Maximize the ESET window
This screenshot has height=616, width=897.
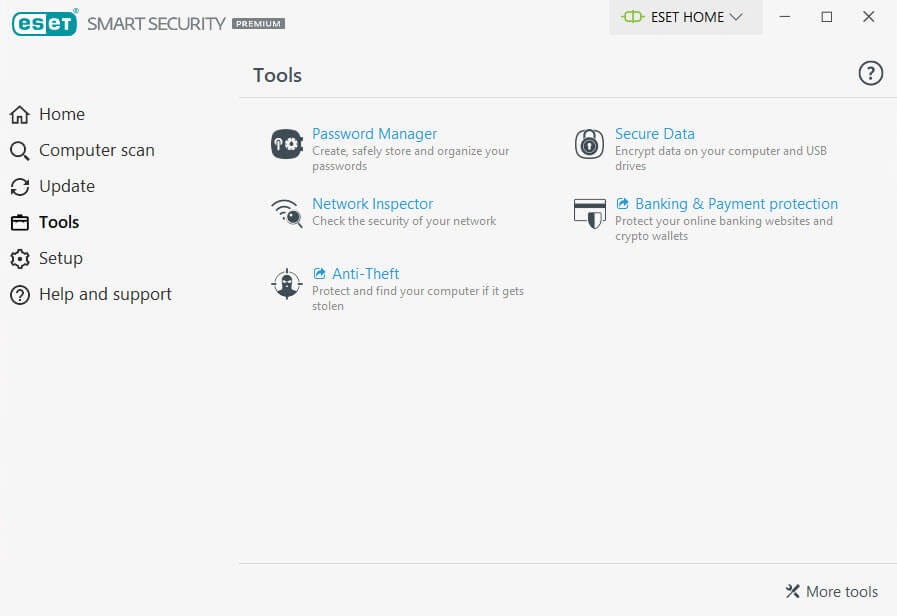827,17
